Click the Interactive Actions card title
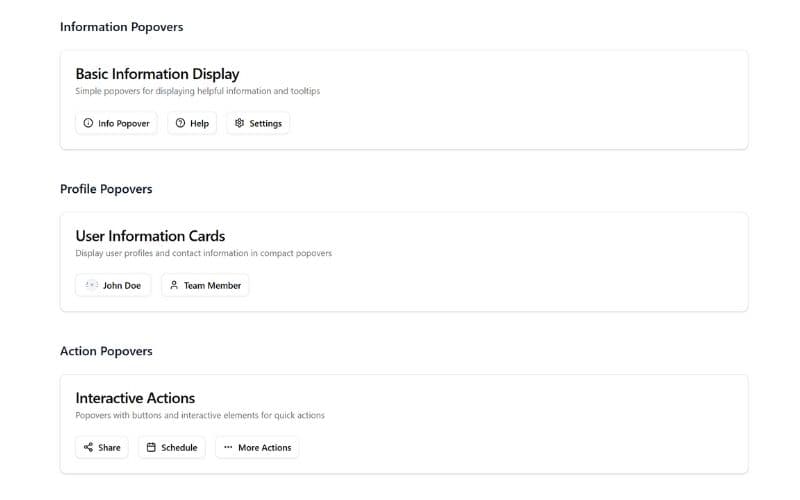The width and height of the screenshot is (800, 500). click(x=135, y=398)
